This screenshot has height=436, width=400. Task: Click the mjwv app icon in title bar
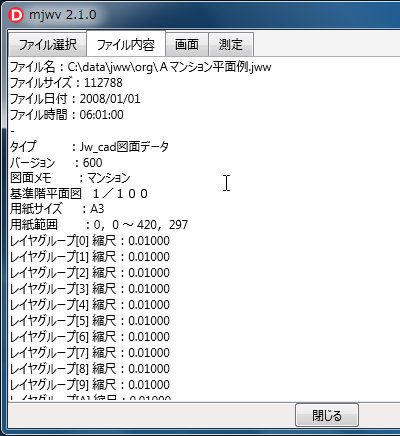tap(16, 15)
